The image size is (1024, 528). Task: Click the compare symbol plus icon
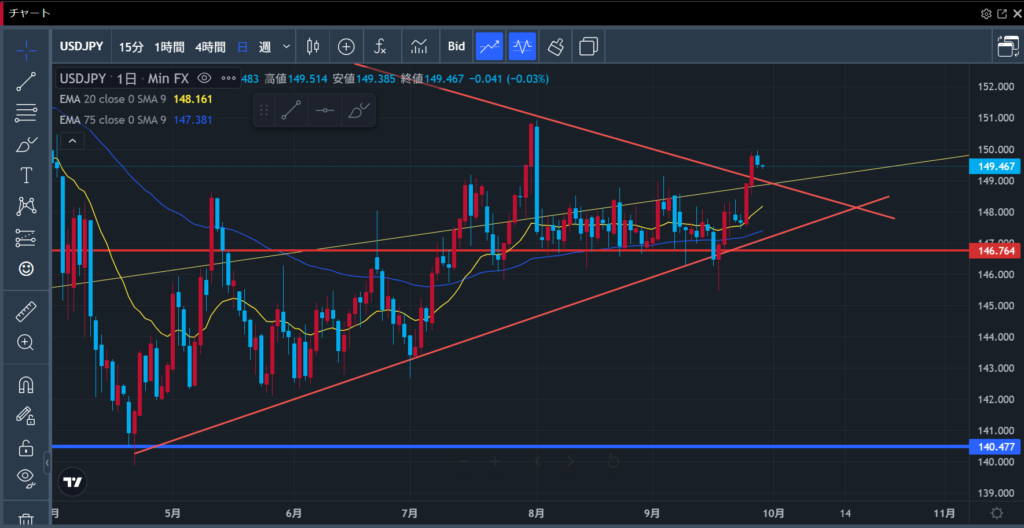point(346,46)
